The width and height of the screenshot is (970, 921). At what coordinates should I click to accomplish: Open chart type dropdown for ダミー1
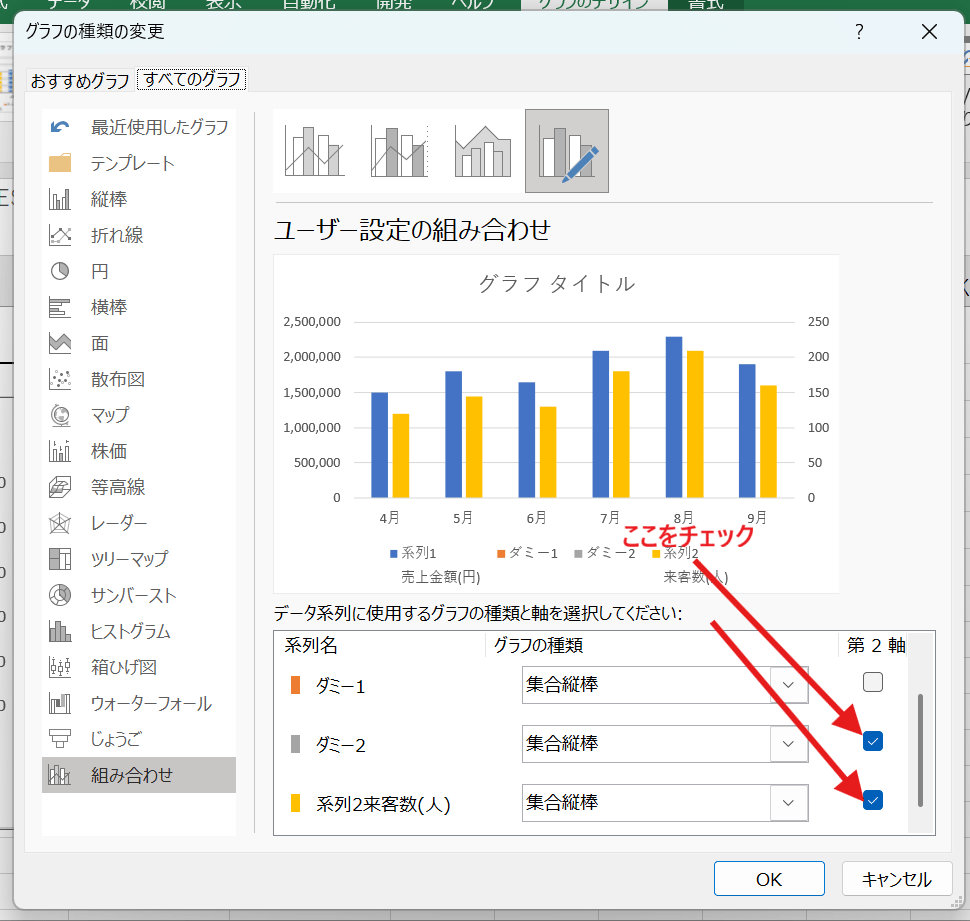pos(789,685)
